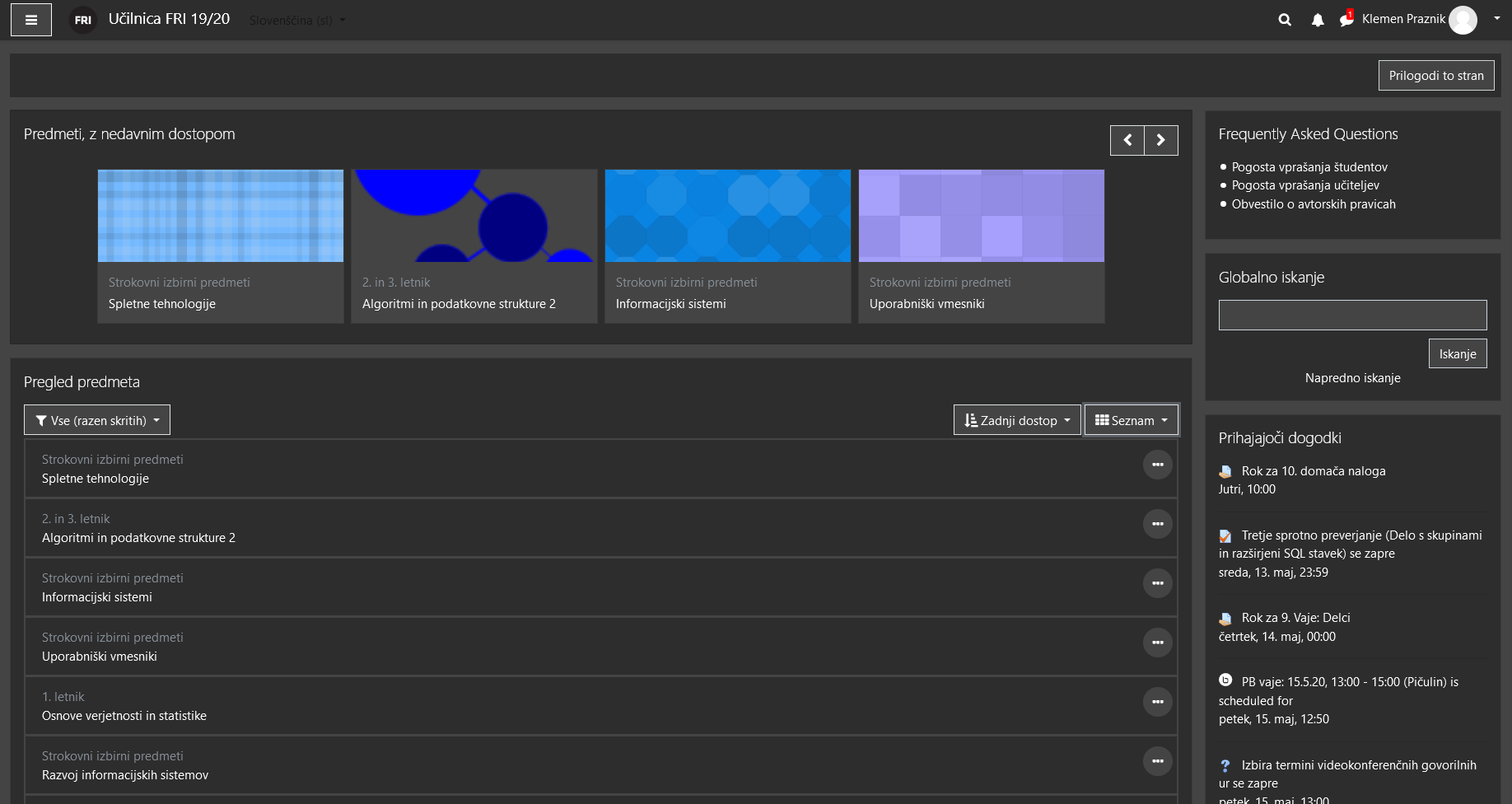Open actions menu for Razvoj informacijskih sistemov
Image resolution: width=1512 pixels, height=804 pixels.
(x=1157, y=761)
